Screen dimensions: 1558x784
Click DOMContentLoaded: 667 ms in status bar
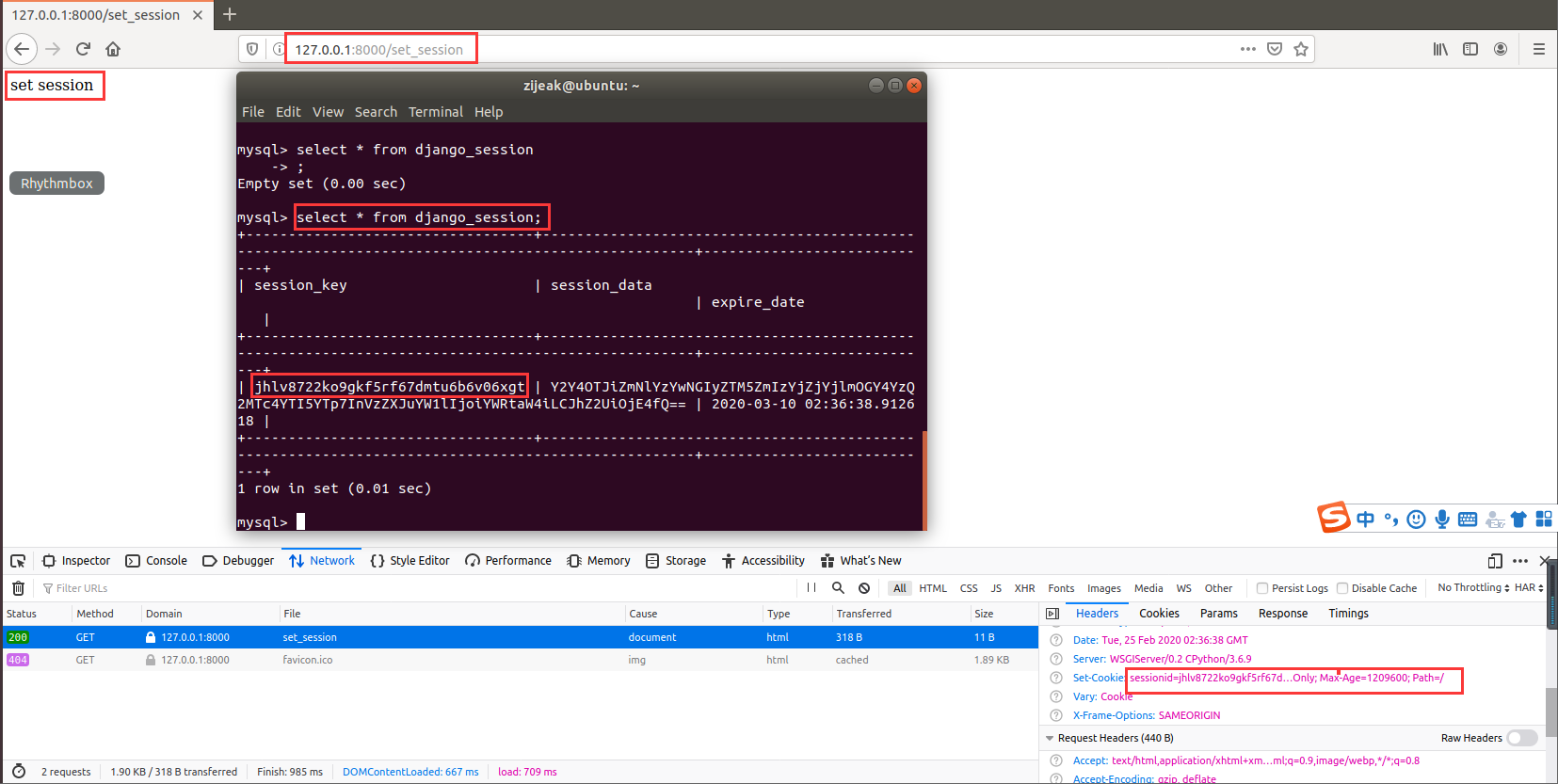410,772
